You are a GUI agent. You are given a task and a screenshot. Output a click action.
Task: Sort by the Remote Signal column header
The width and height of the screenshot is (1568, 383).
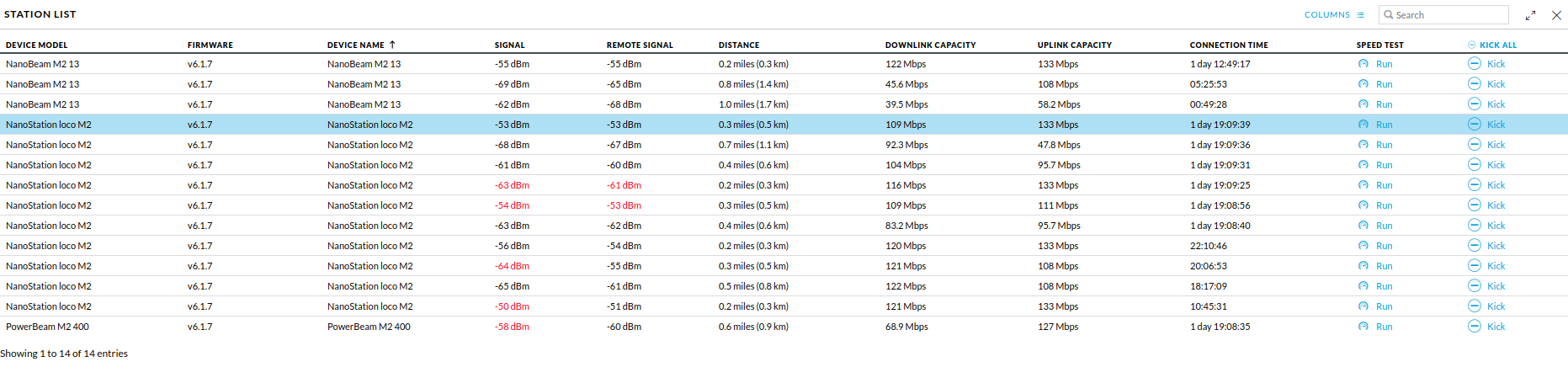[640, 45]
